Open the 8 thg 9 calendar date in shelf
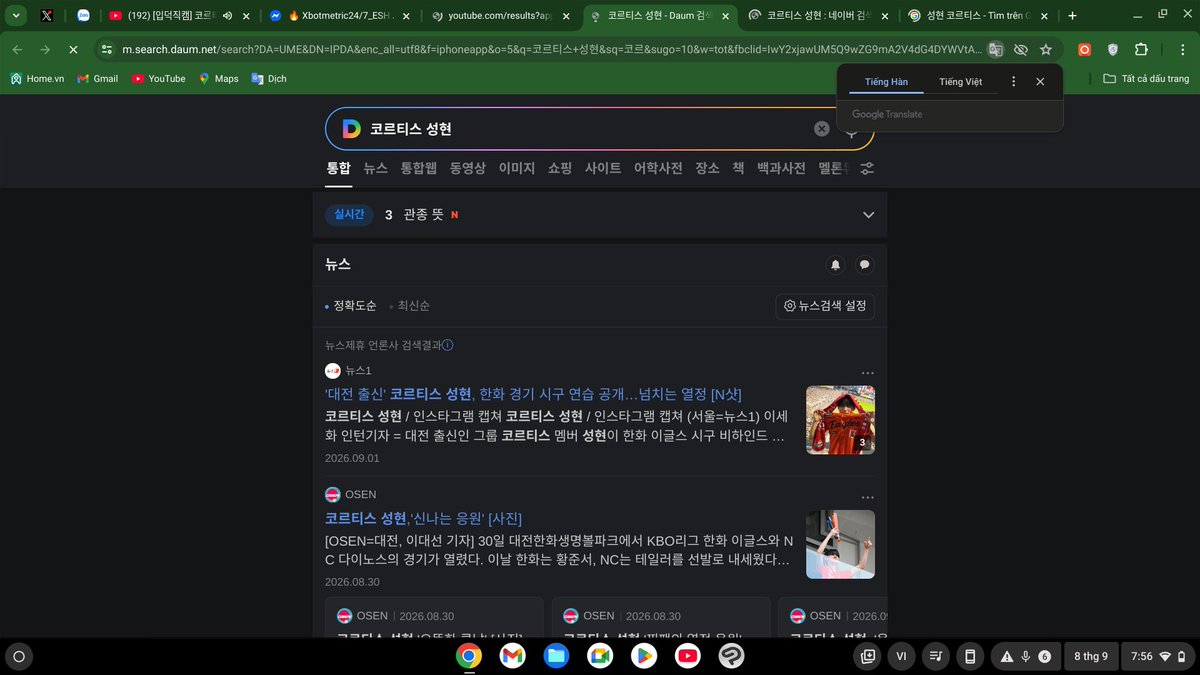 [1091, 657]
